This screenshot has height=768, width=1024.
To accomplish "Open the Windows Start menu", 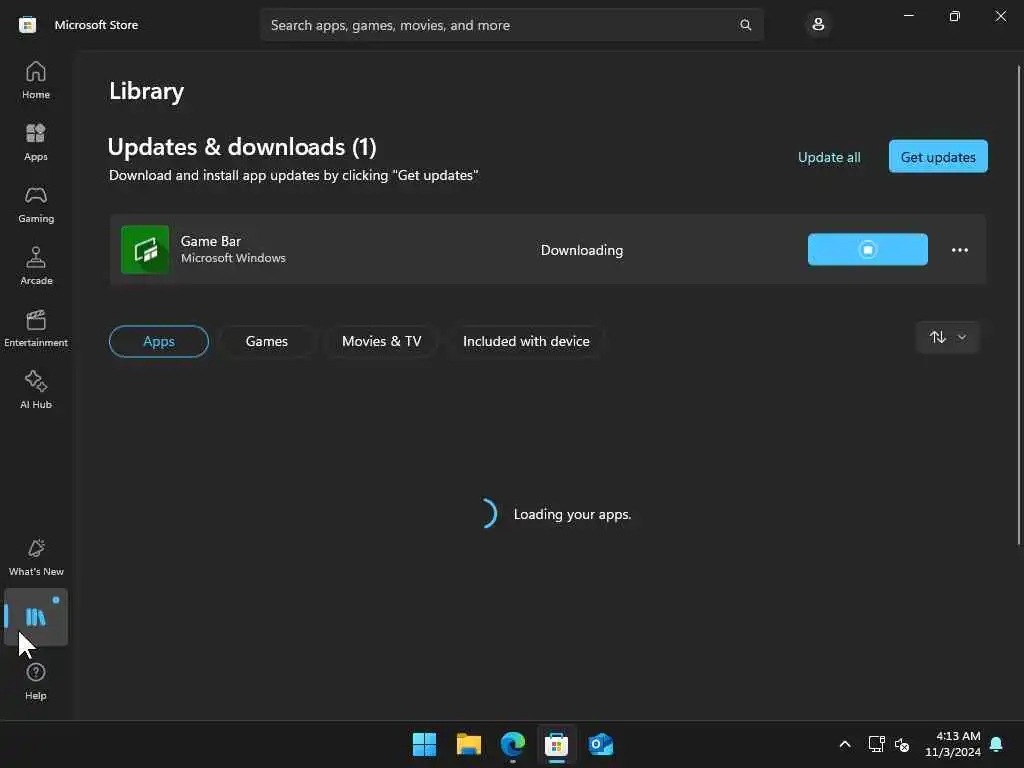I will click(424, 744).
